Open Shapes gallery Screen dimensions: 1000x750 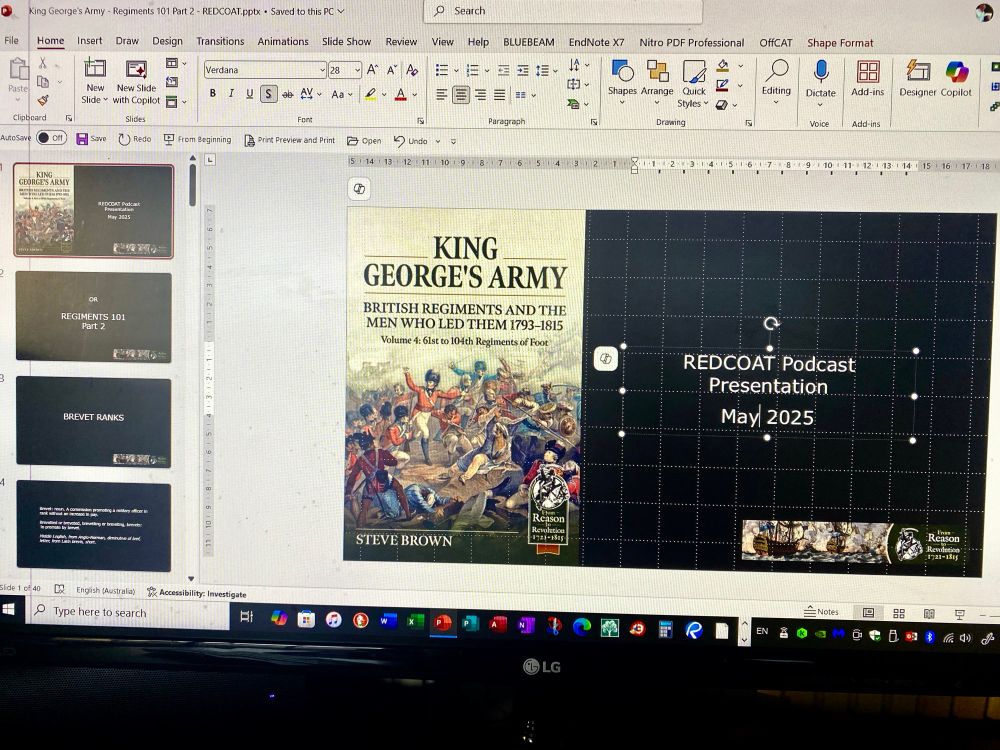pos(622,82)
